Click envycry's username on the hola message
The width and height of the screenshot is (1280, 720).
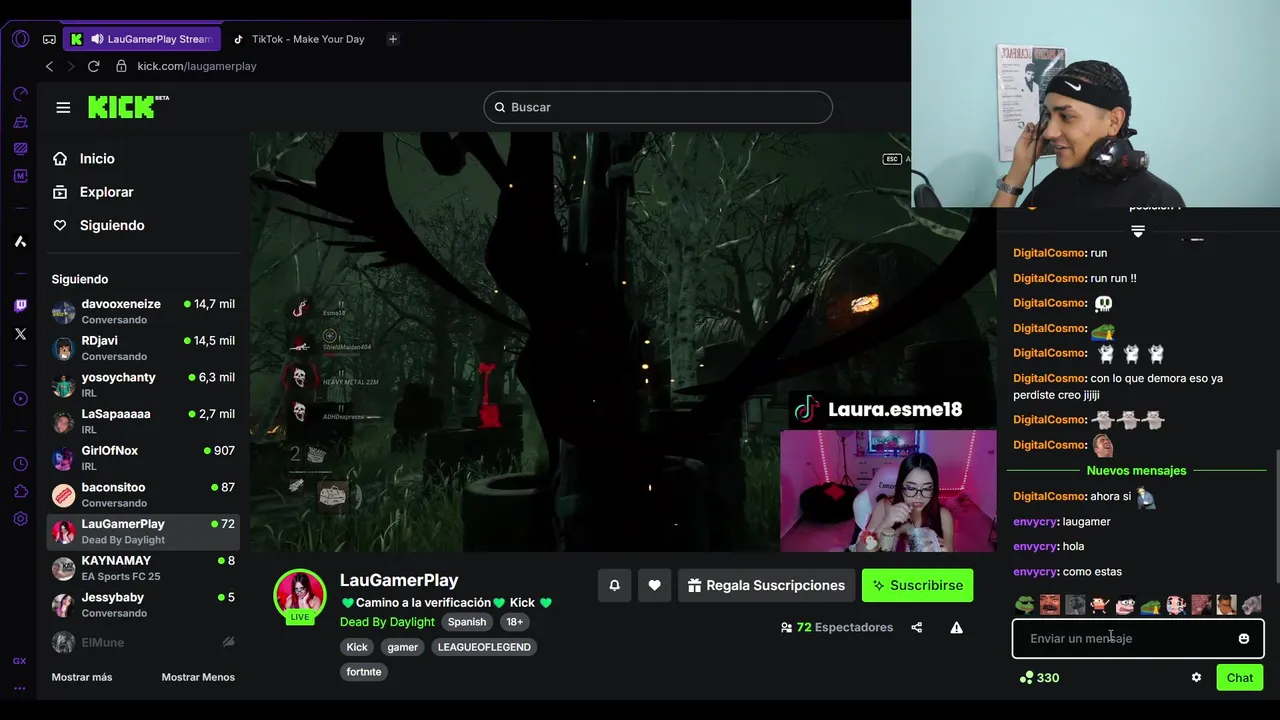click(1035, 547)
